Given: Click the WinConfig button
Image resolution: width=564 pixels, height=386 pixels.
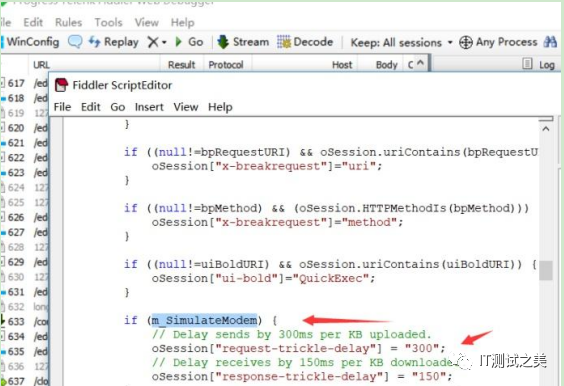Looking at the screenshot, I should click(33, 42).
